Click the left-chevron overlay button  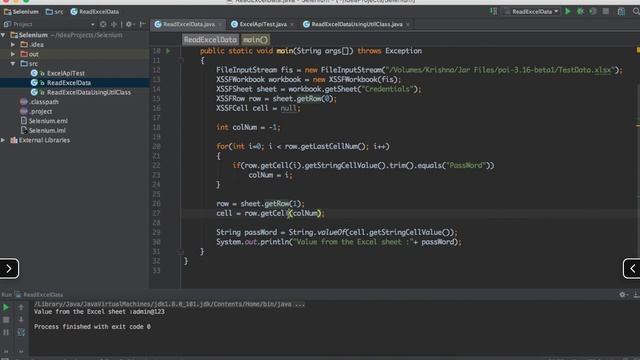point(632,269)
